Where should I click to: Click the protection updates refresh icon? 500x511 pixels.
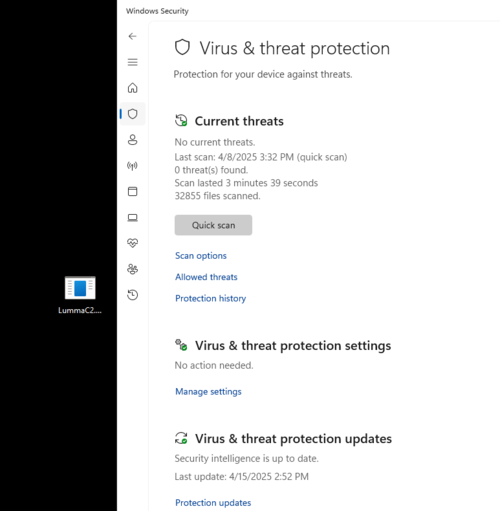[181, 438]
